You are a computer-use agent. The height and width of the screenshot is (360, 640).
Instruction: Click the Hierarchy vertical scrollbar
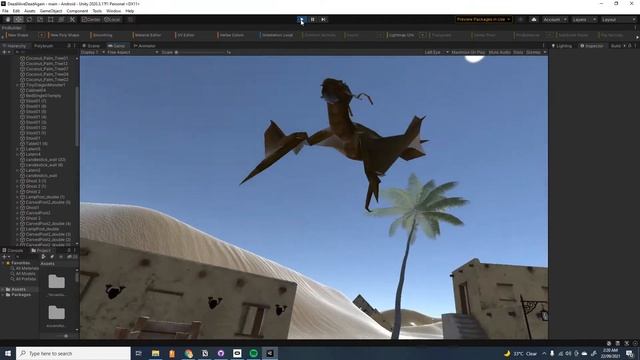pos(77,116)
